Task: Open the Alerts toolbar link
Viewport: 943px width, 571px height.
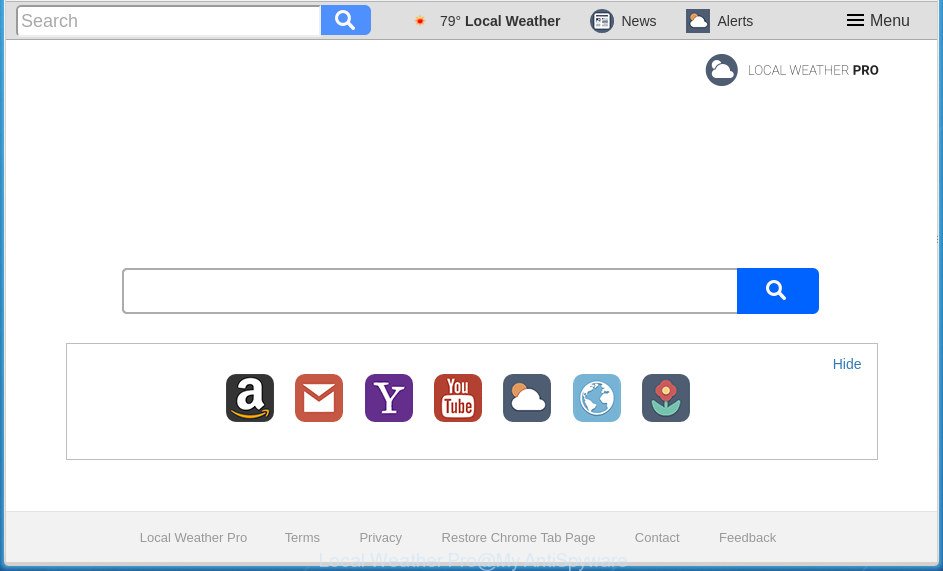Action: click(x=735, y=21)
